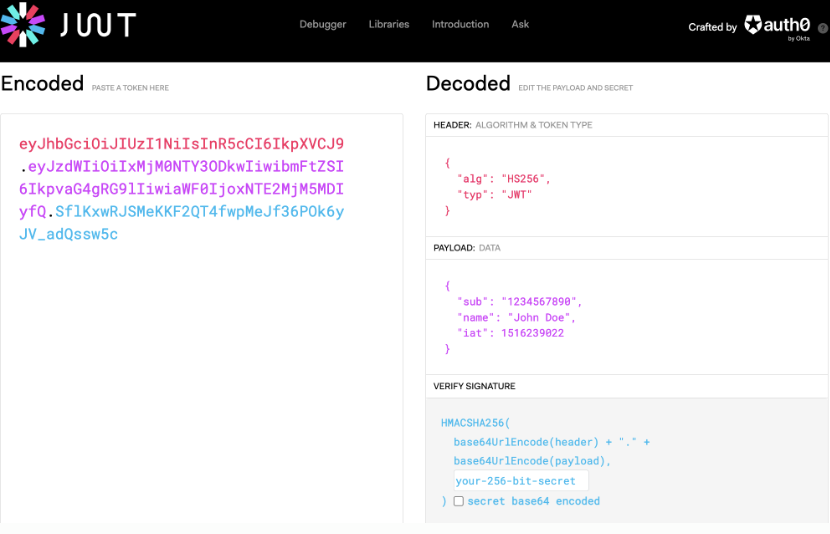Click the your-256-bit-secret input field

[x=521, y=481]
